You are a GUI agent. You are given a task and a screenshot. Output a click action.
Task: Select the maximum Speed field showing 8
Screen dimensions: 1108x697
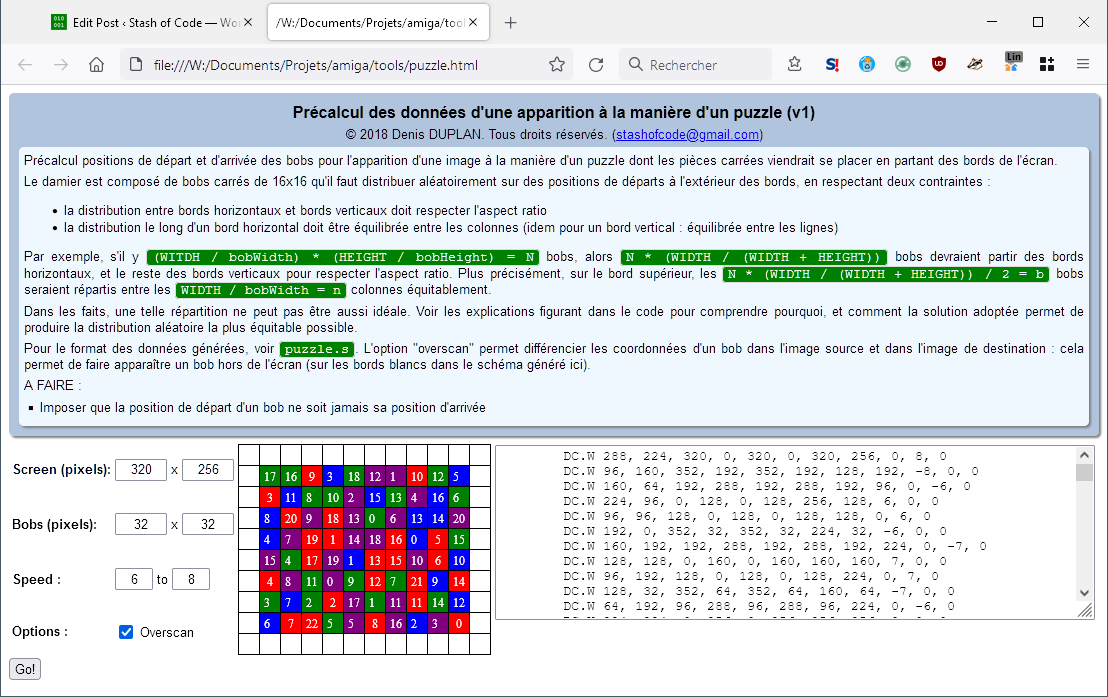pyautogui.click(x=191, y=580)
